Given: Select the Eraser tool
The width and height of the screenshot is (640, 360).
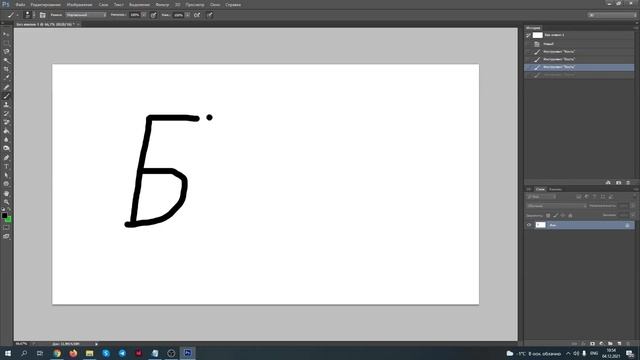Looking at the screenshot, I should [x=6, y=122].
